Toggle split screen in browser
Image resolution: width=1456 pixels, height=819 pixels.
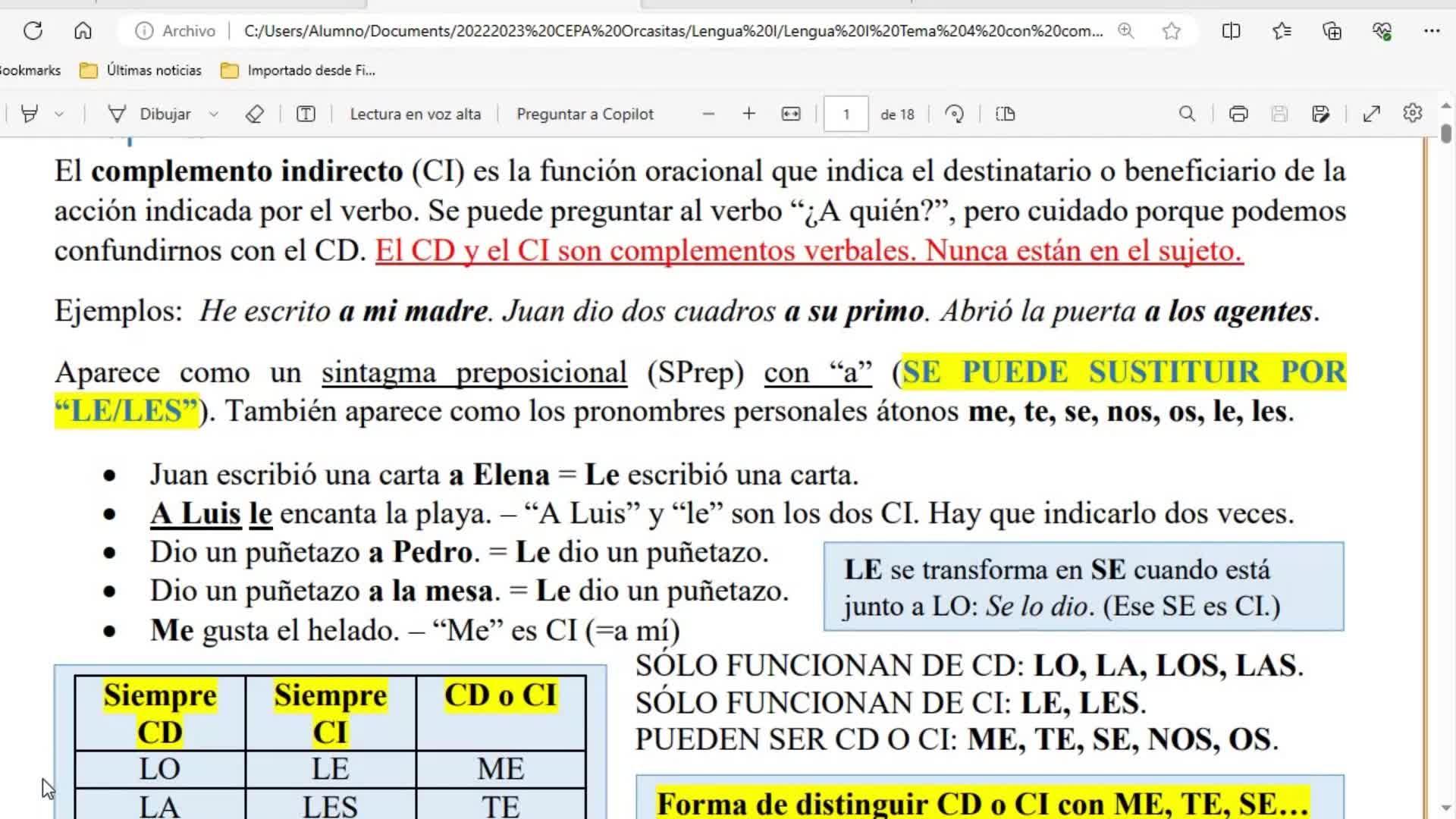(1232, 31)
